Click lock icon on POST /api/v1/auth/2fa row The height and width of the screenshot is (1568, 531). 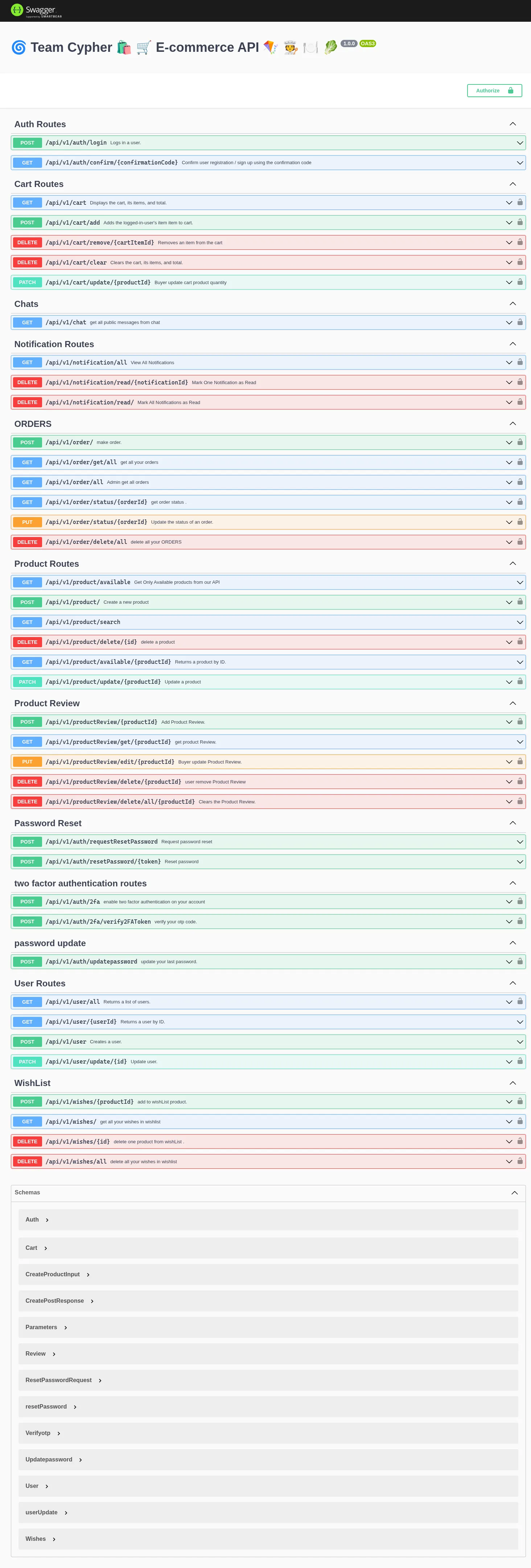tap(519, 901)
